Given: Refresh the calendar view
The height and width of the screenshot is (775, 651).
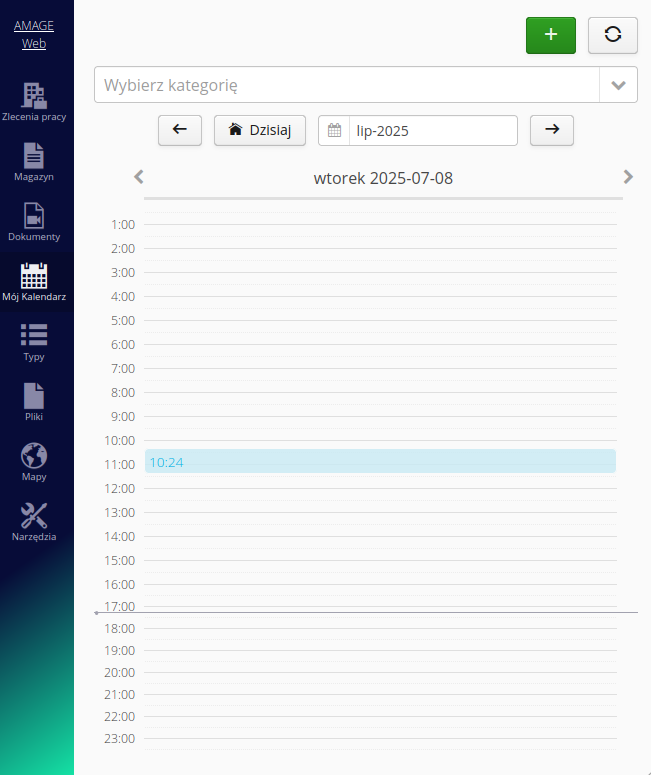Looking at the screenshot, I should pyautogui.click(x=613, y=35).
